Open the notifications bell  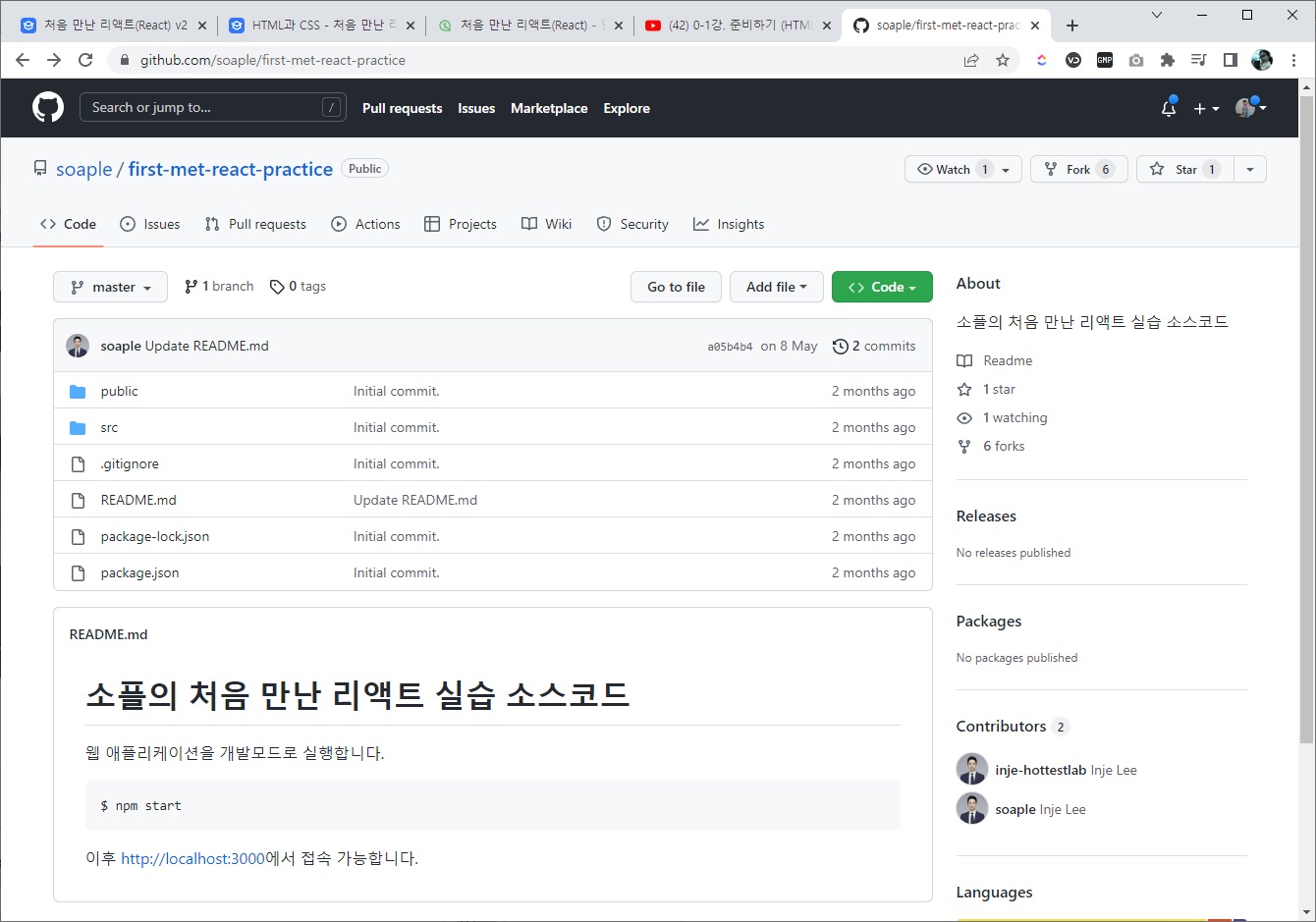(1169, 108)
